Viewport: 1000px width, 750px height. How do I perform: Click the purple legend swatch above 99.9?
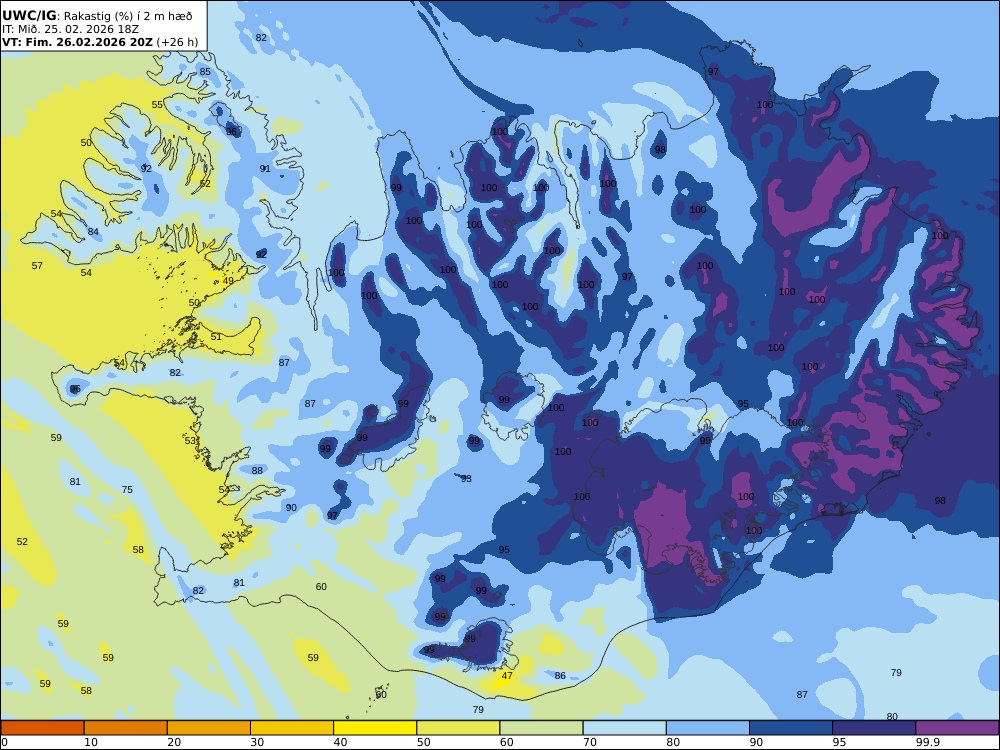(x=957, y=728)
